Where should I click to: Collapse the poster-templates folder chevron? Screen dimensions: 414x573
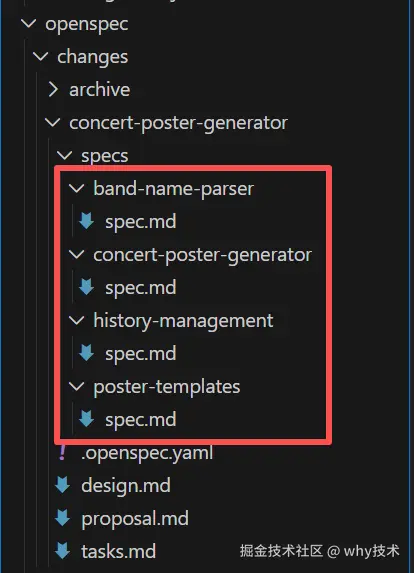77,386
